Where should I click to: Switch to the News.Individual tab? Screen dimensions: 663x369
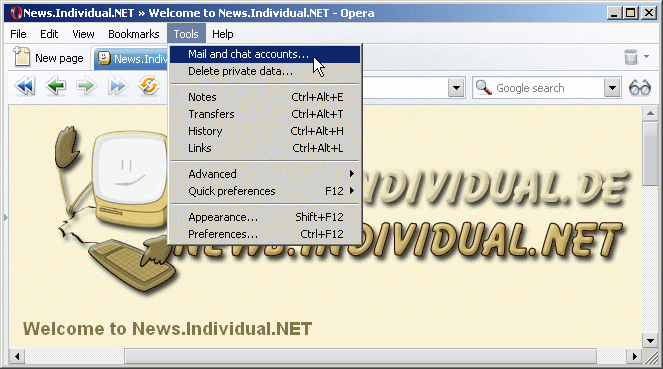132,58
